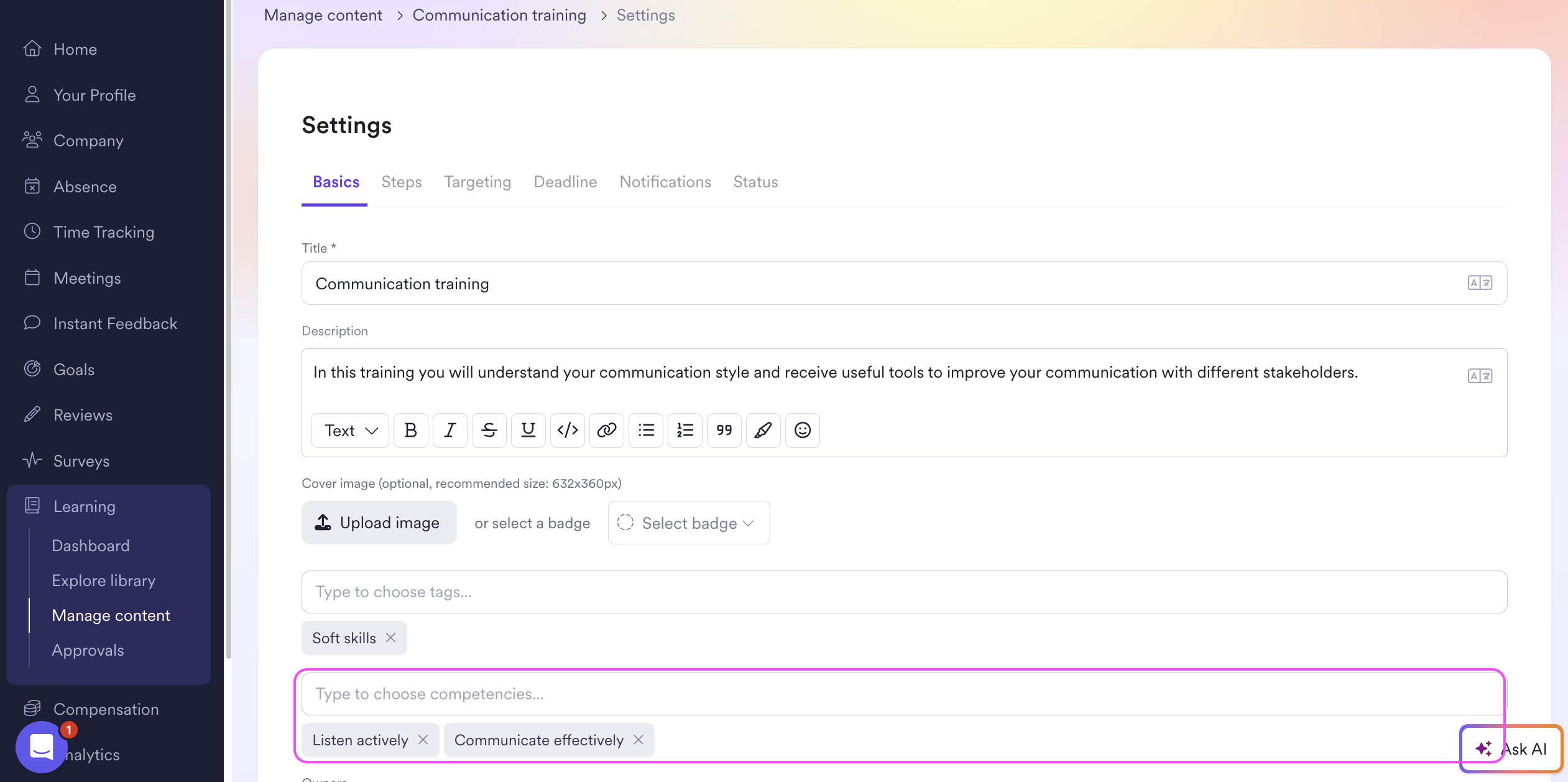Apply italic formatting to description text
The image size is (1568, 782).
coord(450,430)
